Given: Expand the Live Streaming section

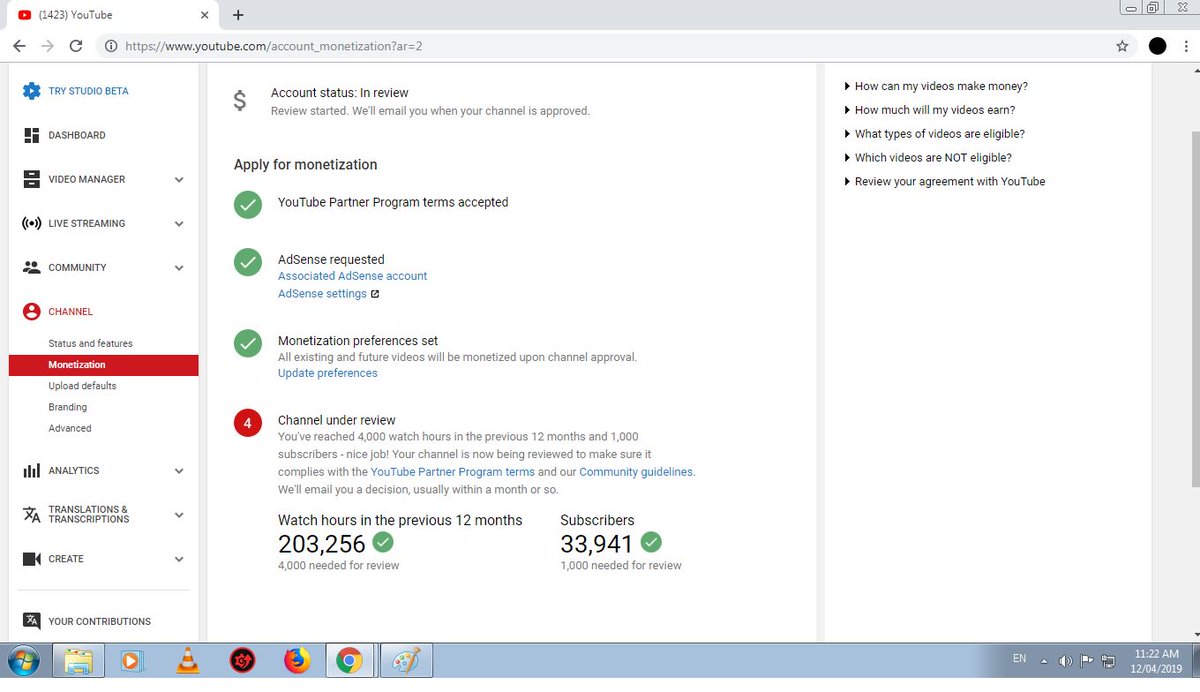Looking at the screenshot, I should point(179,224).
